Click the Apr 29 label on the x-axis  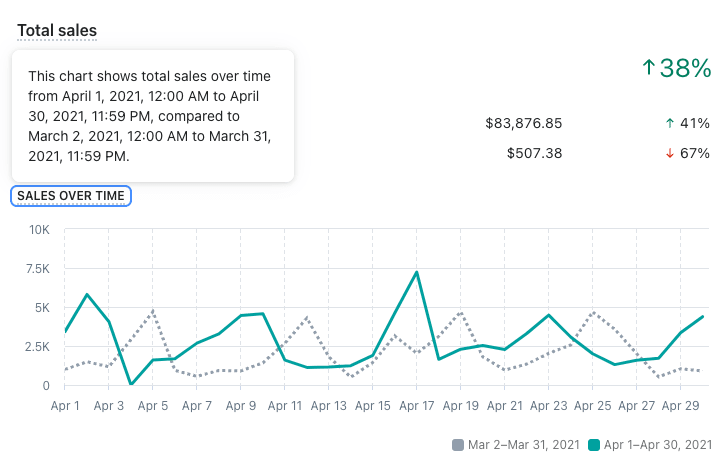pos(680,406)
